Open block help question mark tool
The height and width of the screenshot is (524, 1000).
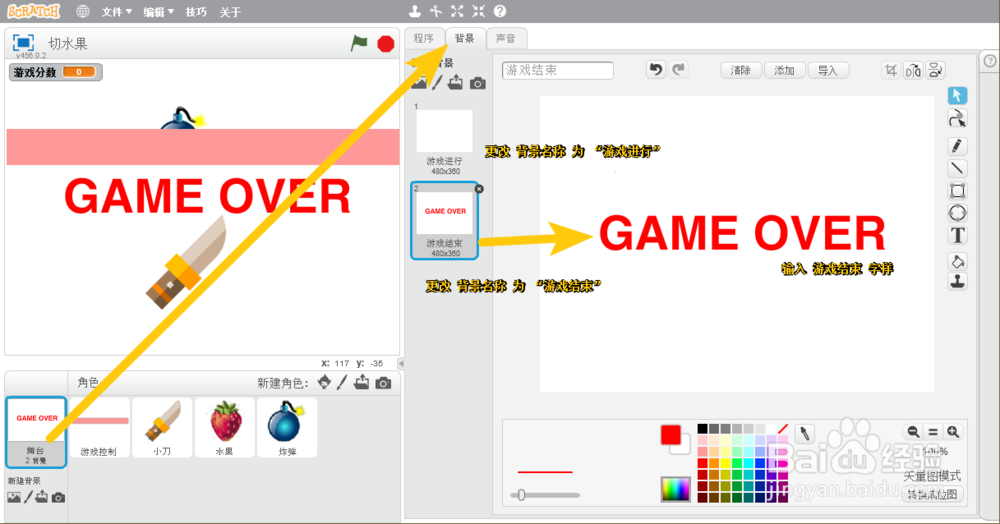500,11
